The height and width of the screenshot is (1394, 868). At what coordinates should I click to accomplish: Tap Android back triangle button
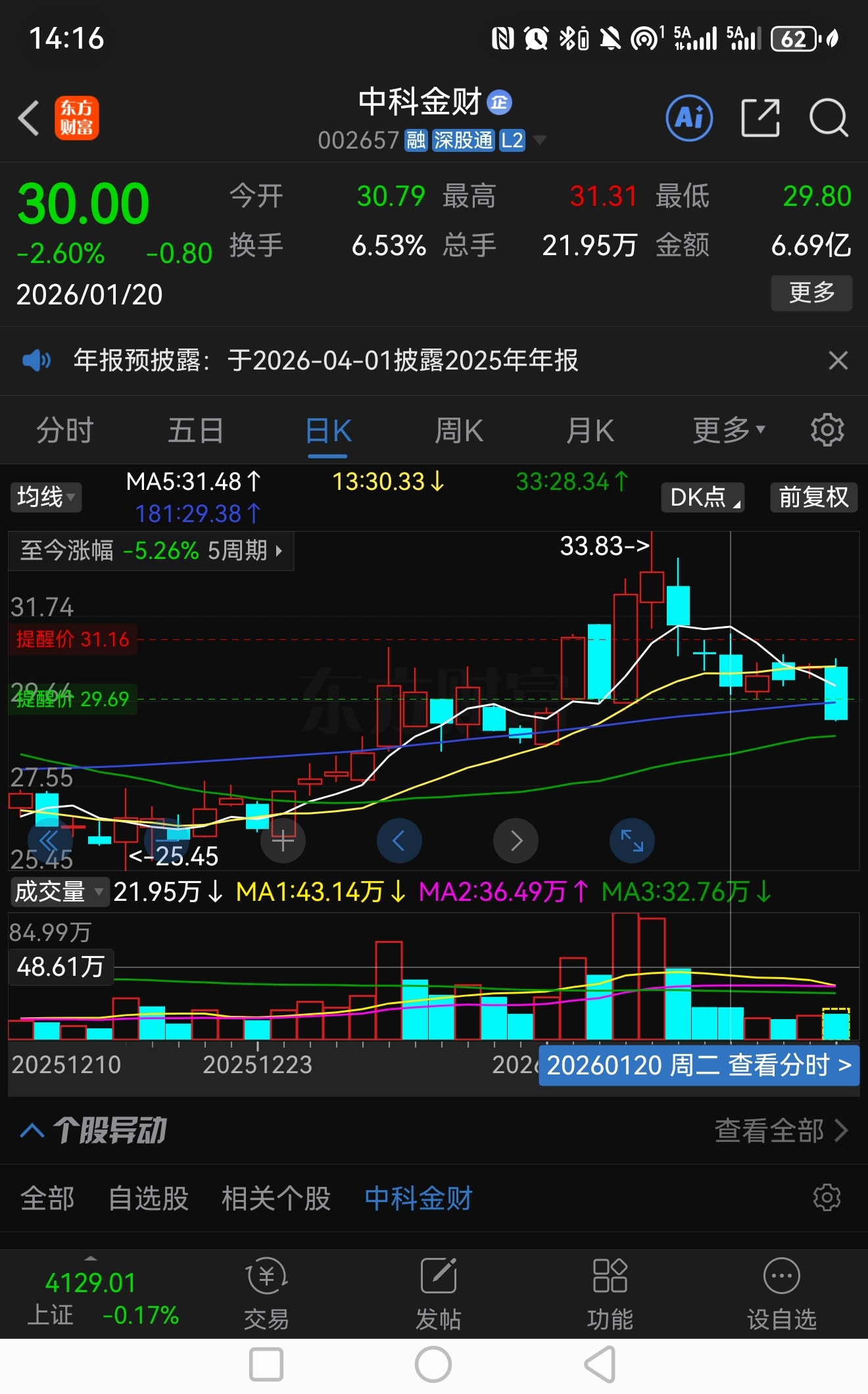(600, 1364)
